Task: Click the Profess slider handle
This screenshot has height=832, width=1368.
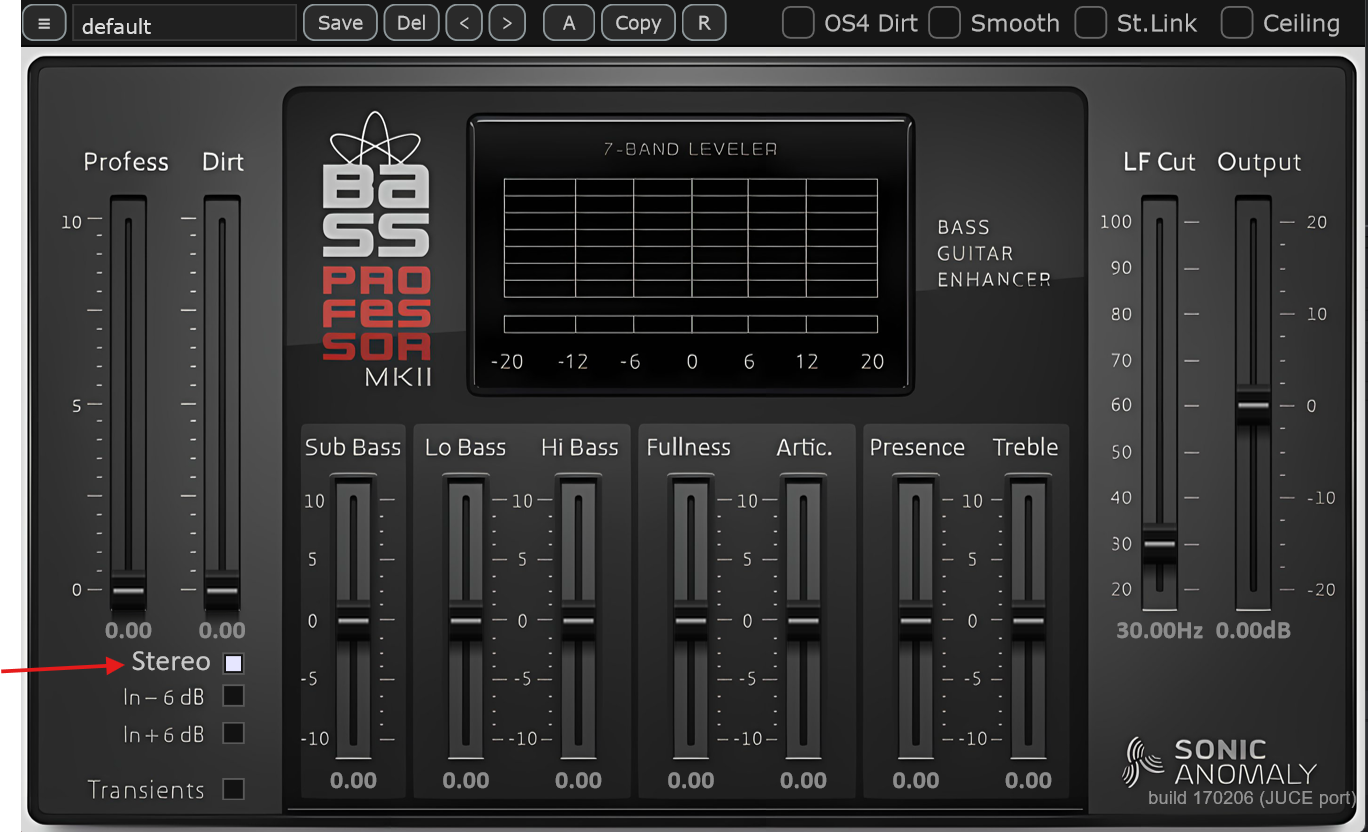Action: tap(128, 590)
